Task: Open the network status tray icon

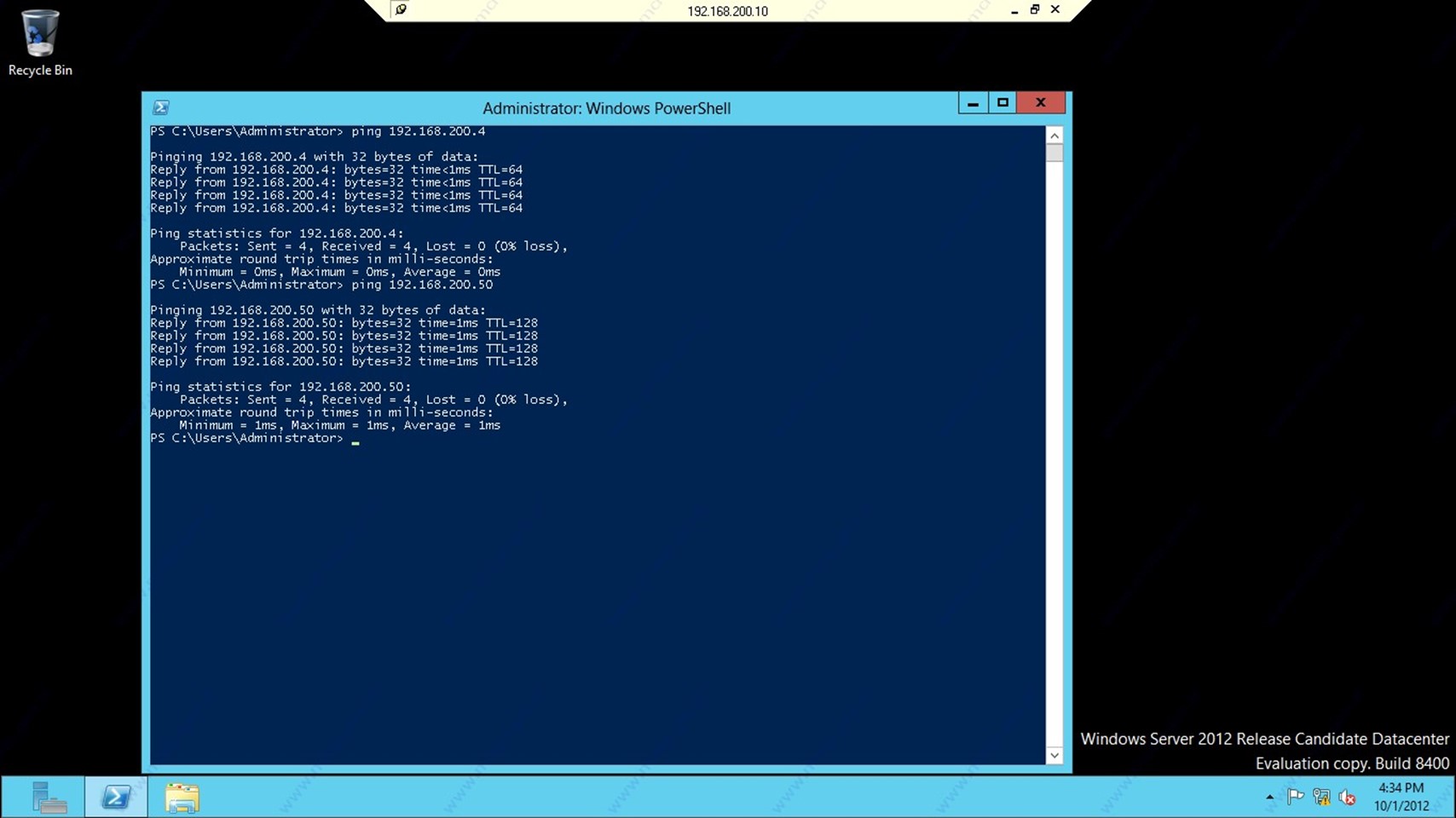Action: pos(1321,798)
